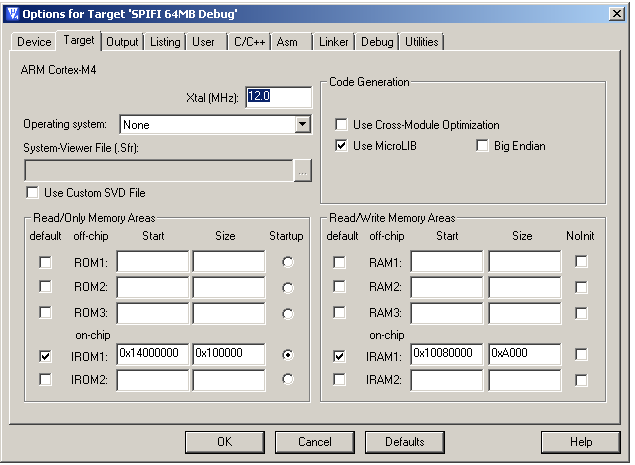Click the ROM2 Size field
Image resolution: width=635 pixels, height=465 pixels.
pos(229,287)
